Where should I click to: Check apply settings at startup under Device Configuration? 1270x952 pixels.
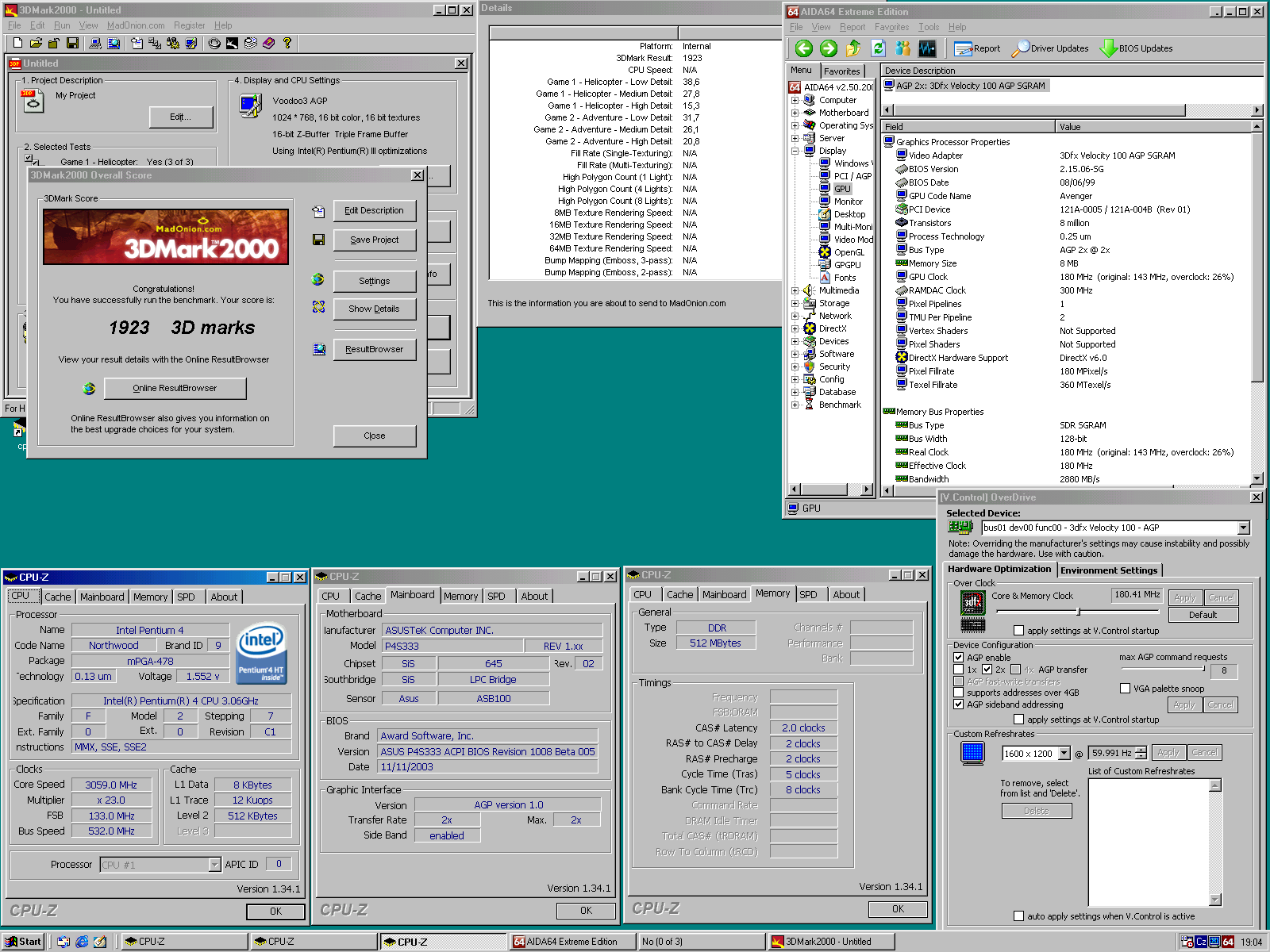pos(1019,720)
